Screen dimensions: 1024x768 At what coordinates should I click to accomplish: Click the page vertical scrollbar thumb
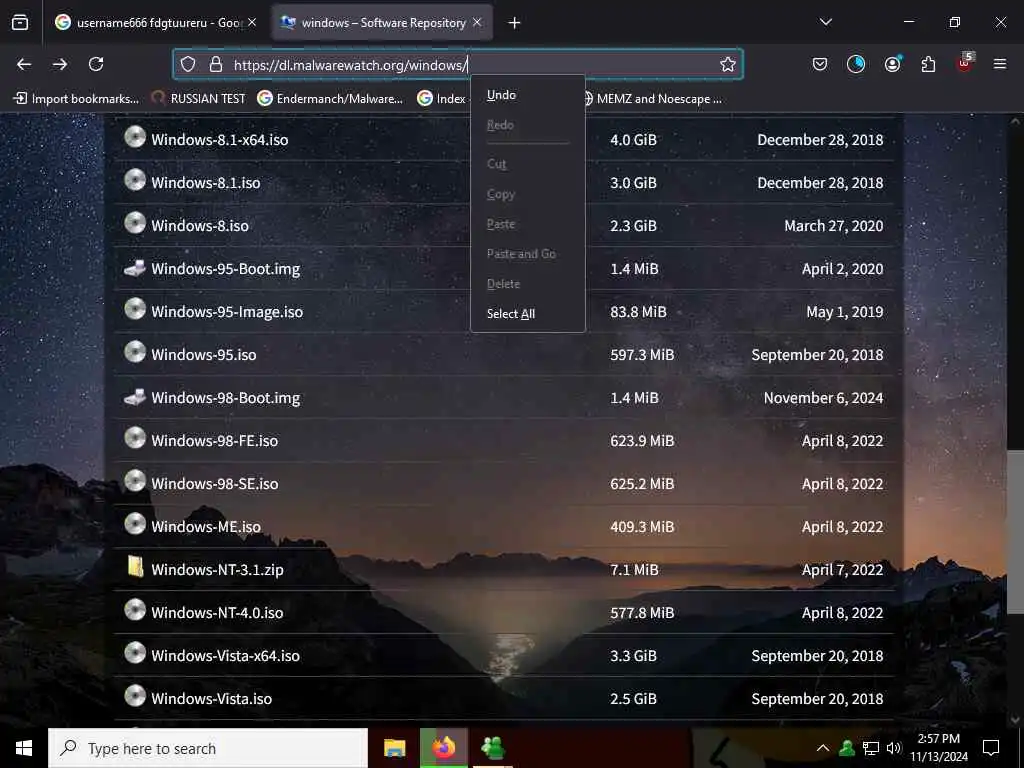click(x=1015, y=532)
